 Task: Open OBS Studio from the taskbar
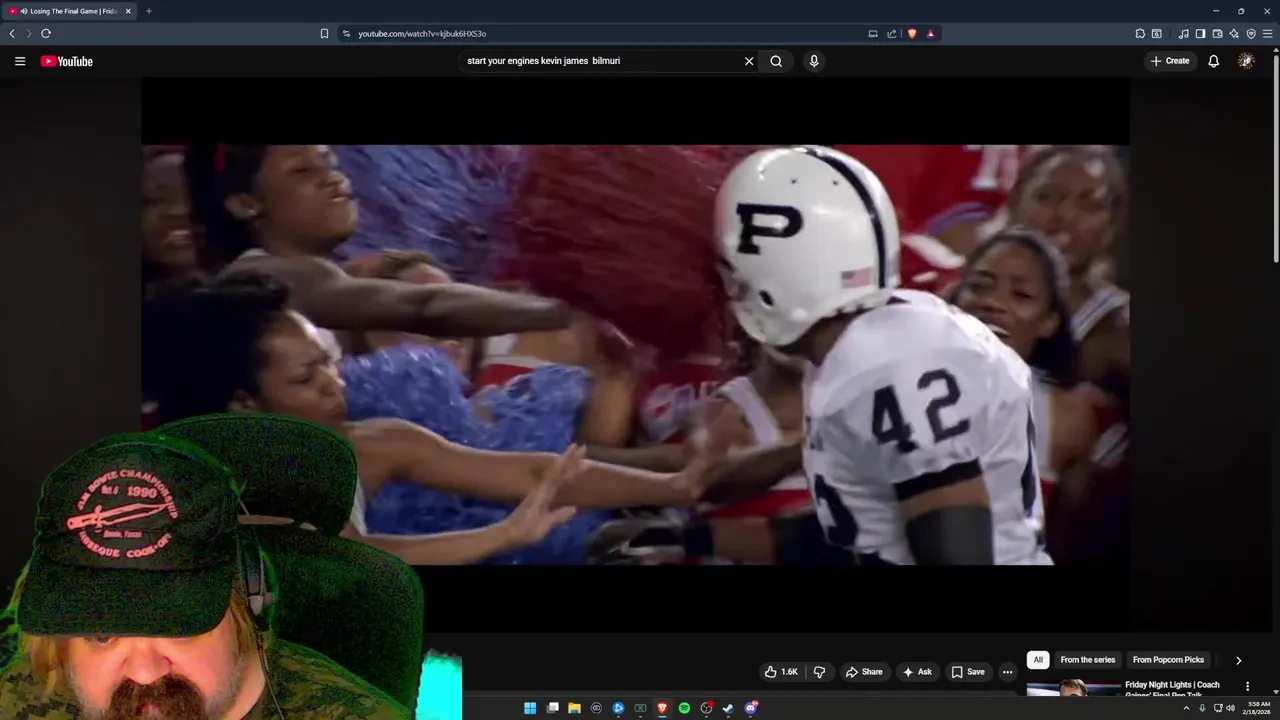tap(706, 708)
